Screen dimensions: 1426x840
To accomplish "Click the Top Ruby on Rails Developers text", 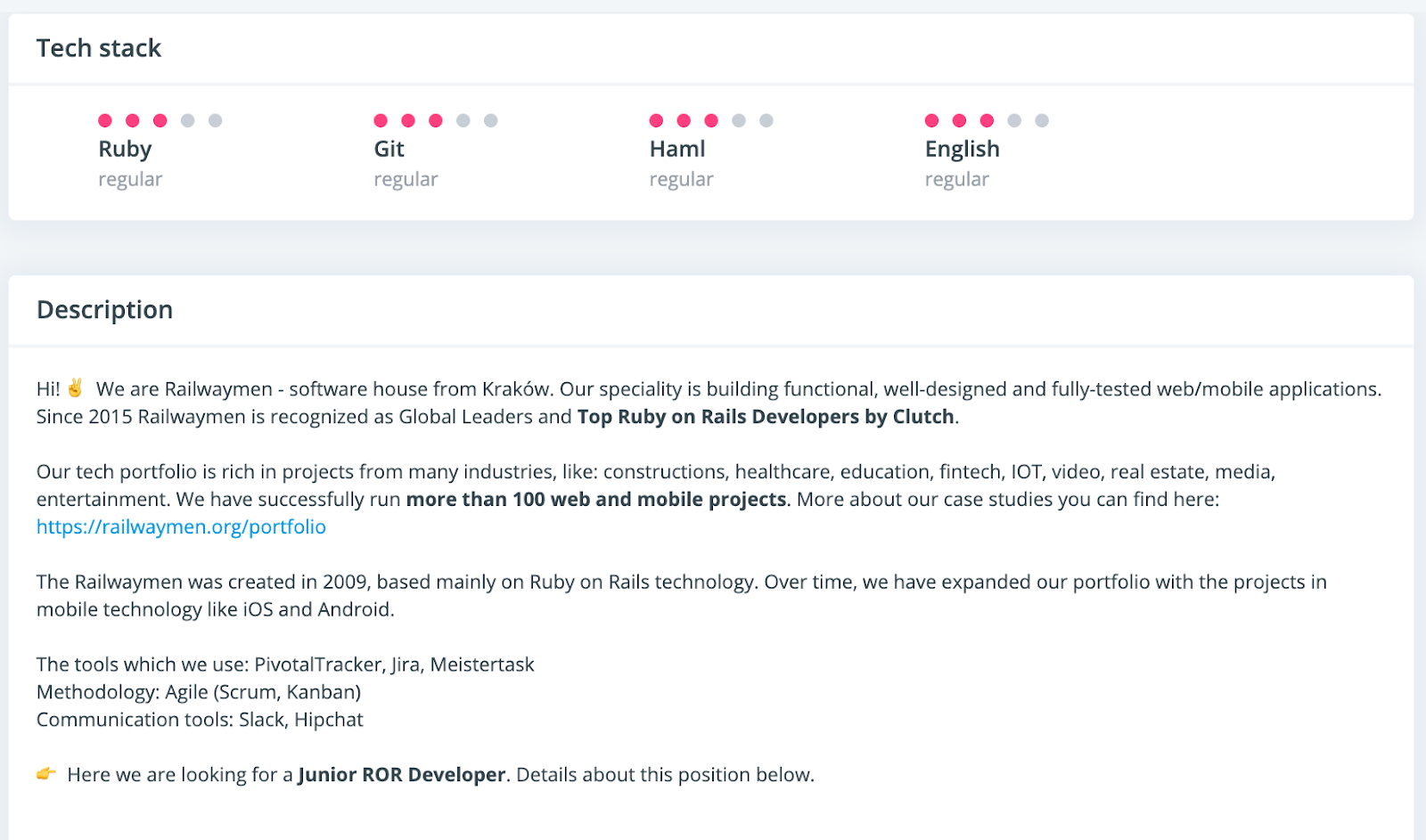I will click(x=765, y=416).
